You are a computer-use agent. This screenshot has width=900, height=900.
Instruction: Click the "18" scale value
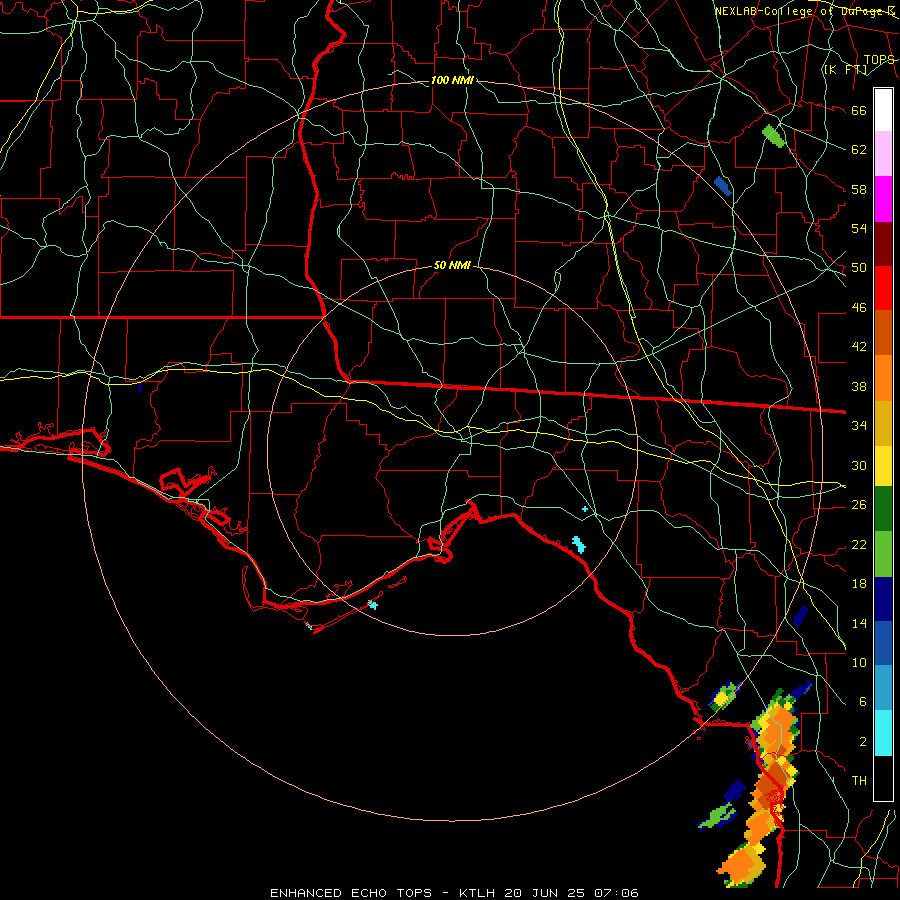tap(859, 584)
